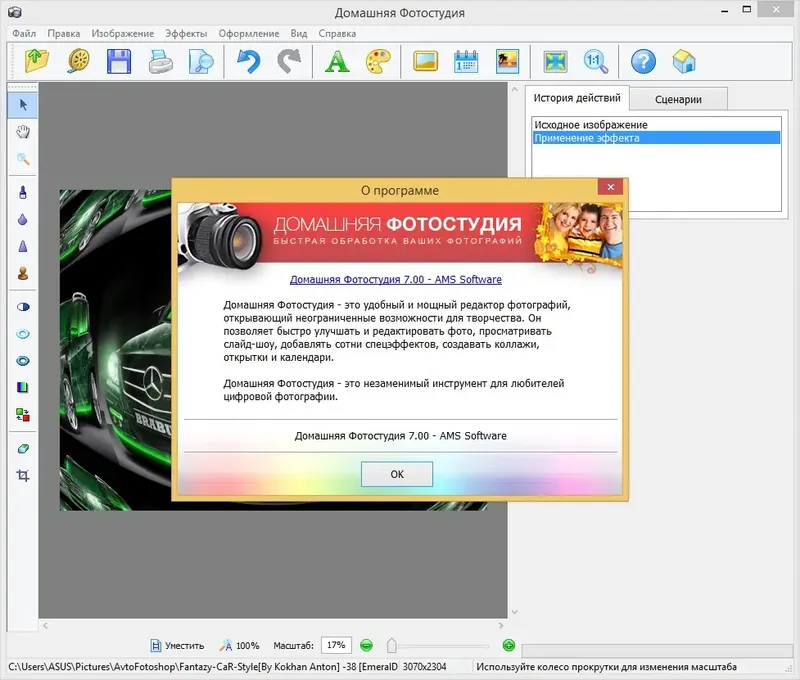Select the brush tool in the left sidebar
The width and height of the screenshot is (800, 680).
click(23, 192)
